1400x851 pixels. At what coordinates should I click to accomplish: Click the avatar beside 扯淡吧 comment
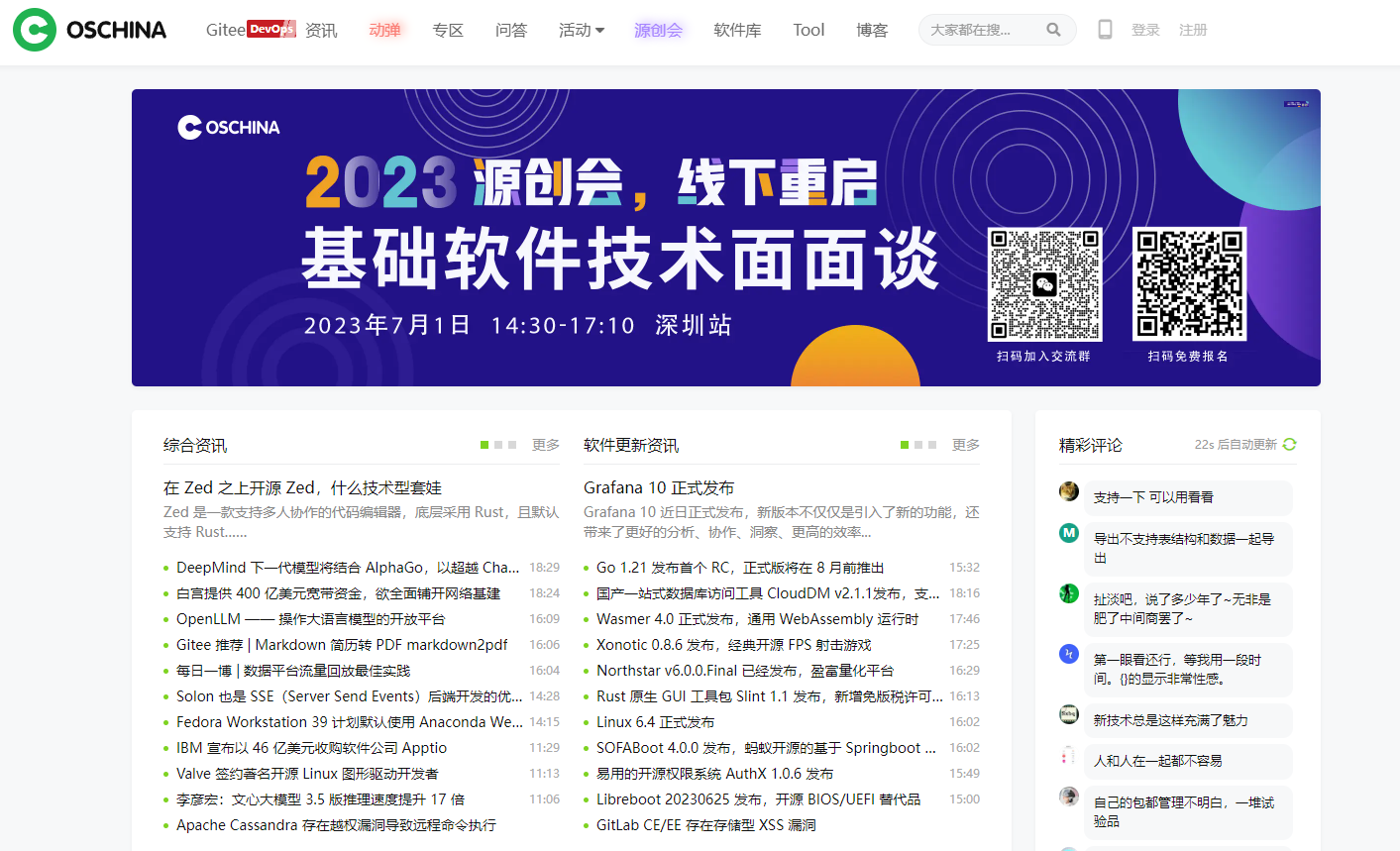tap(1069, 593)
